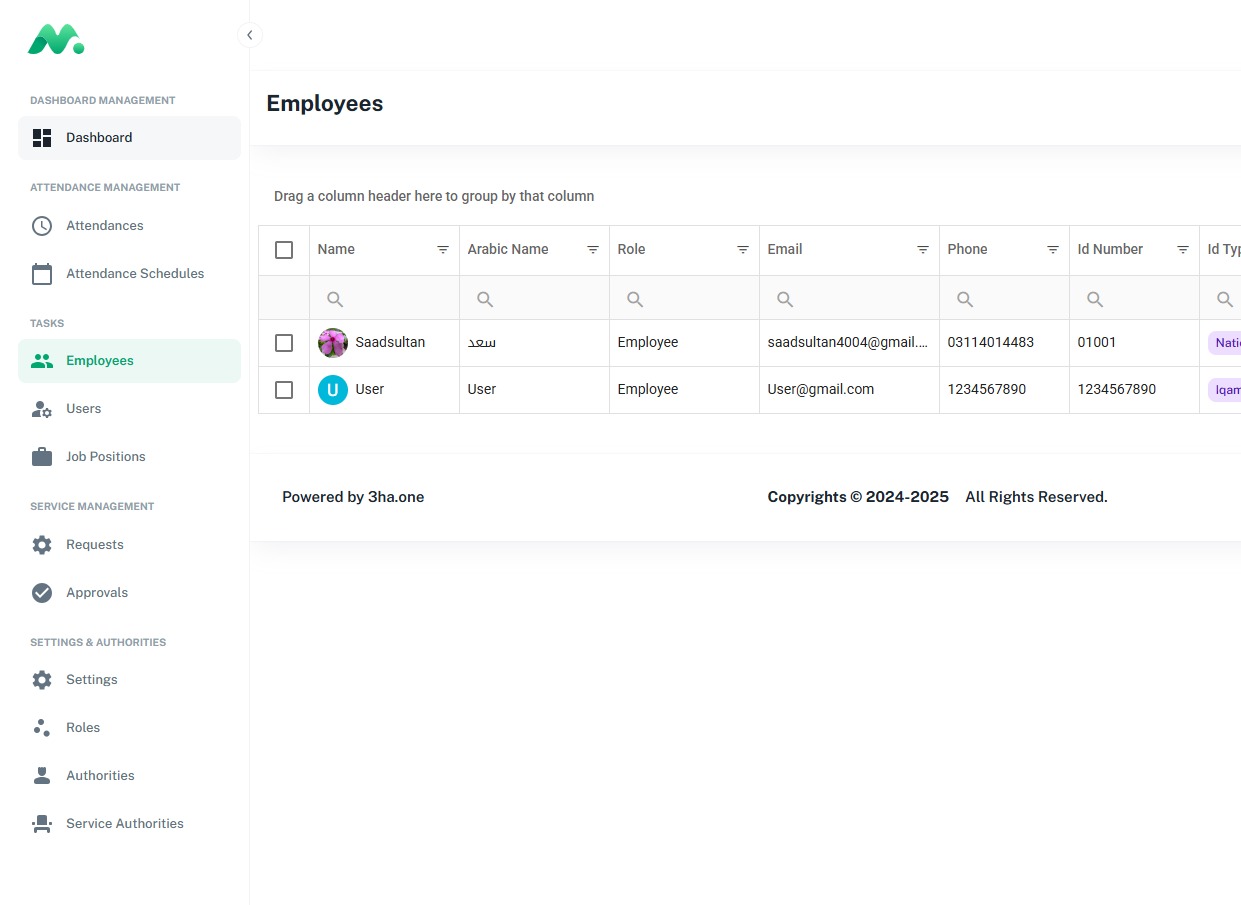This screenshot has width=1241, height=905.
Task: Check the Saadsultan row checkbox
Action: point(284,343)
